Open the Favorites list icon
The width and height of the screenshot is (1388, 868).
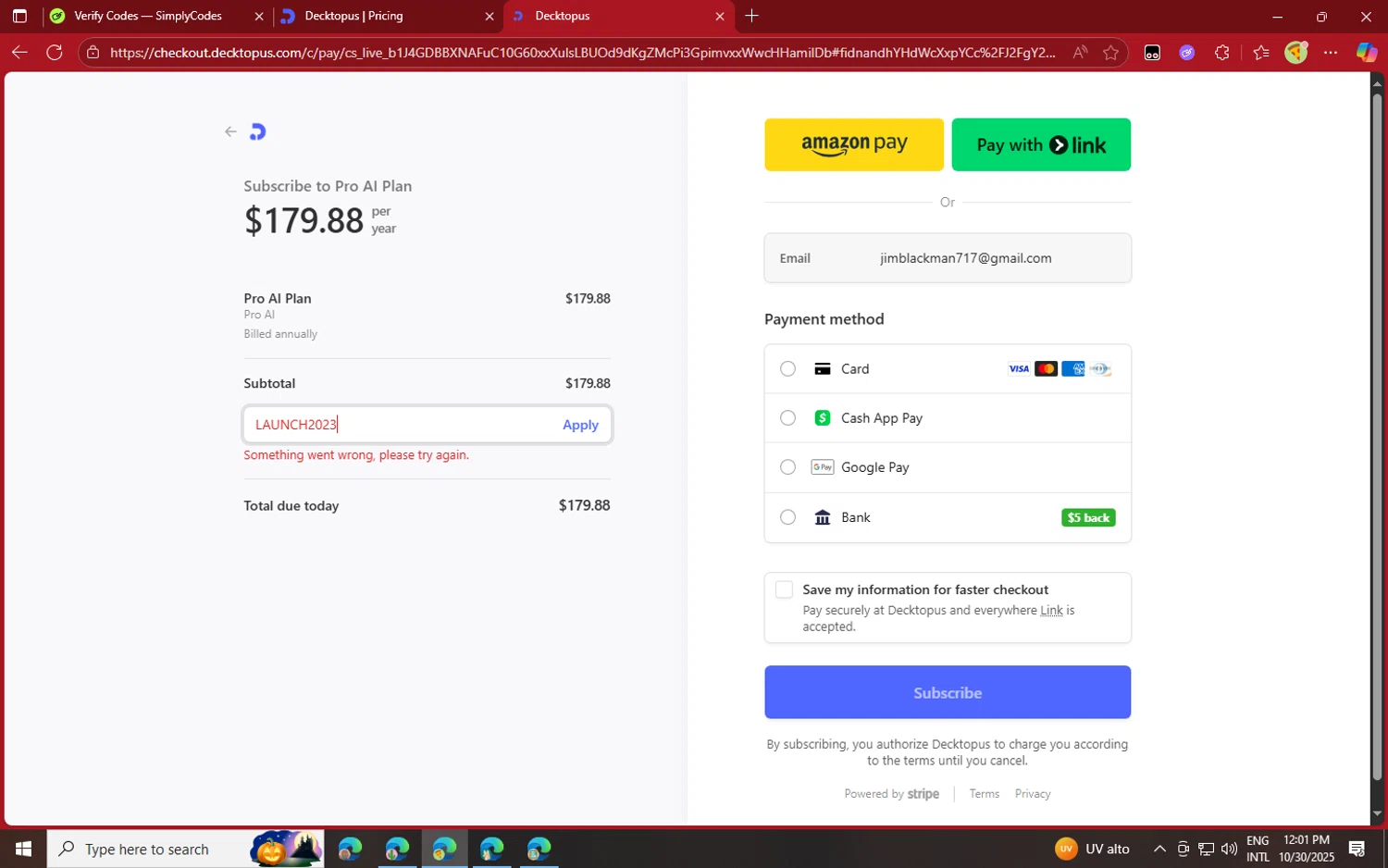[1260, 53]
